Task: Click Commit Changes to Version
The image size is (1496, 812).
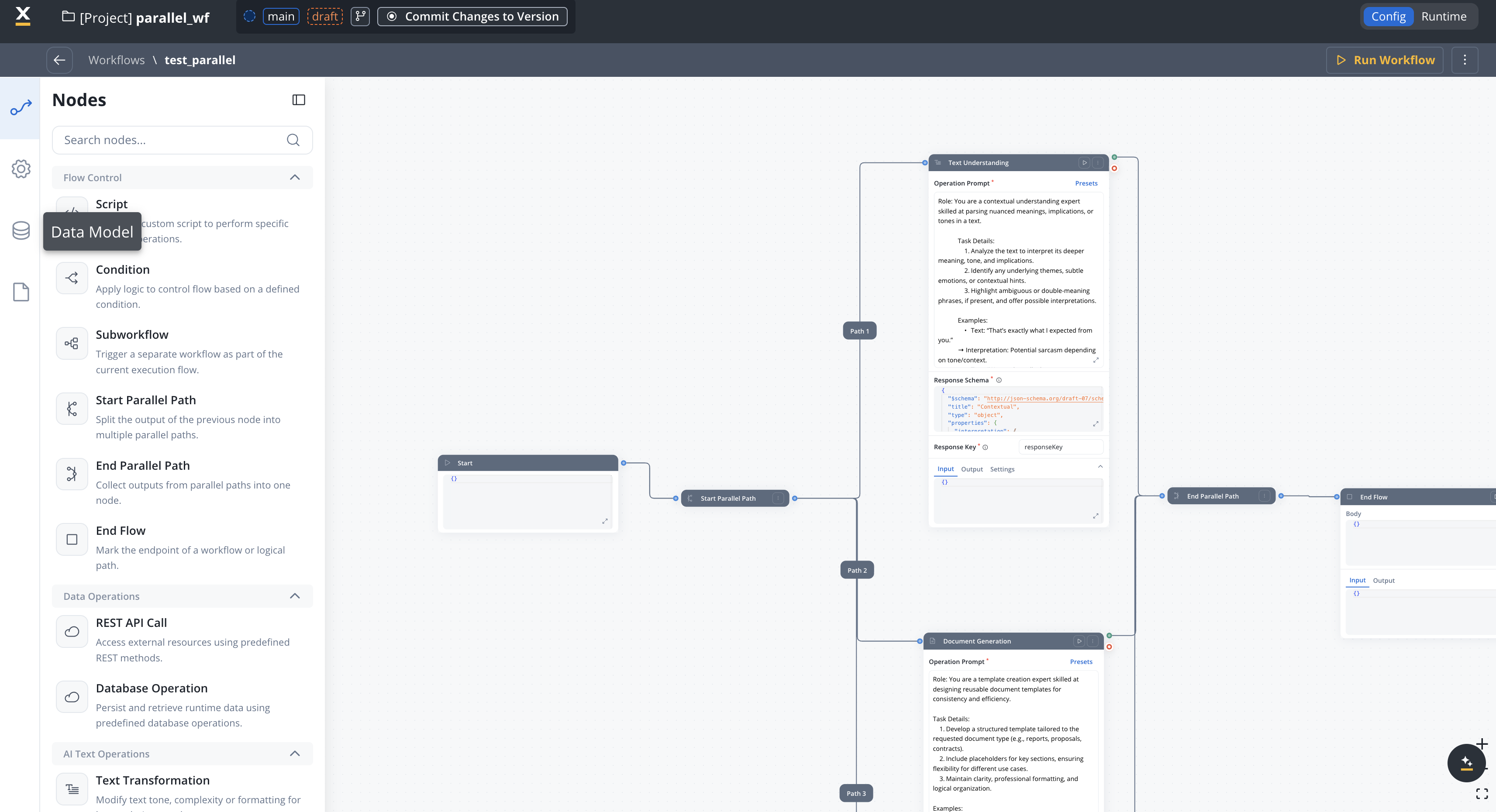Action: click(472, 16)
